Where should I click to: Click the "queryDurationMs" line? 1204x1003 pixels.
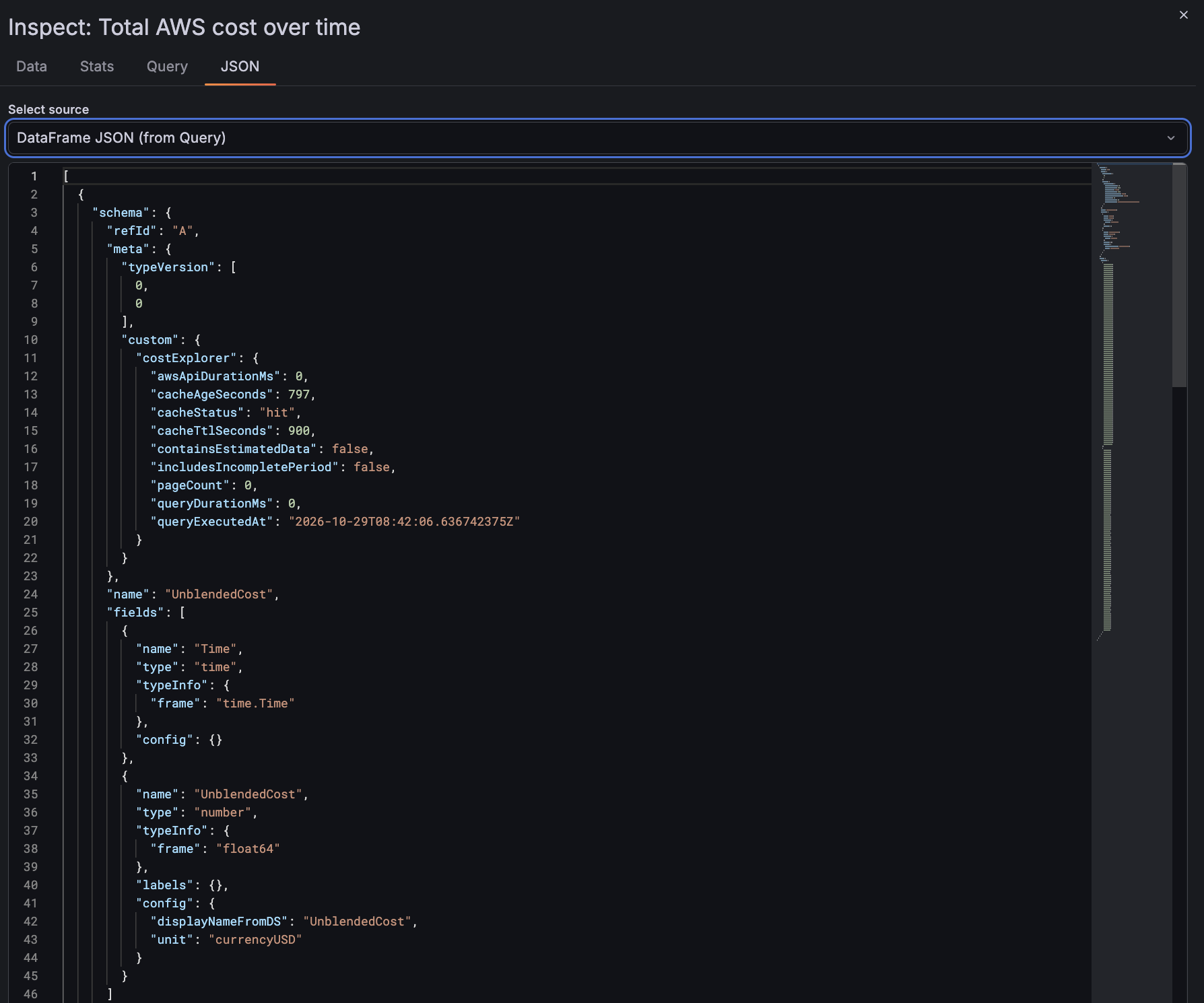point(226,504)
